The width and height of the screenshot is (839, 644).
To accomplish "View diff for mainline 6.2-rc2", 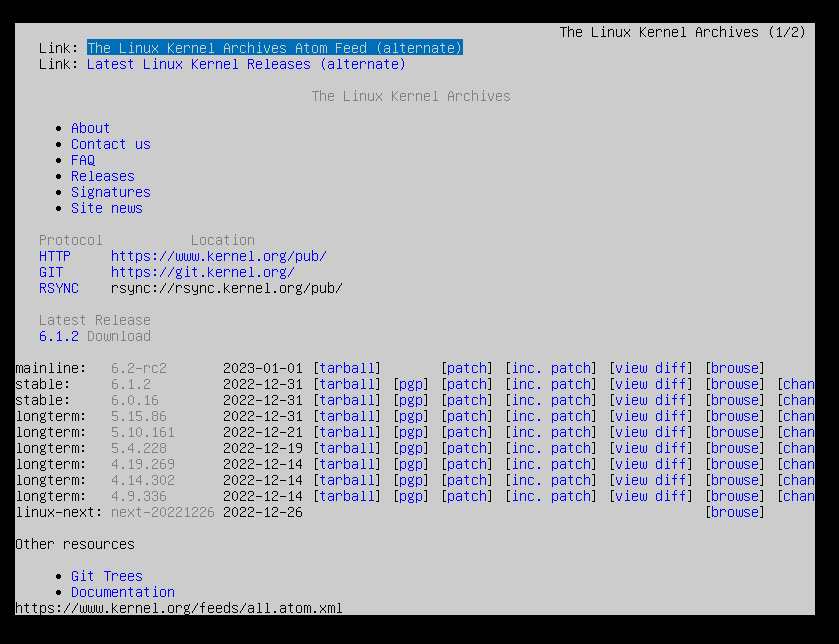I will click(651, 369).
